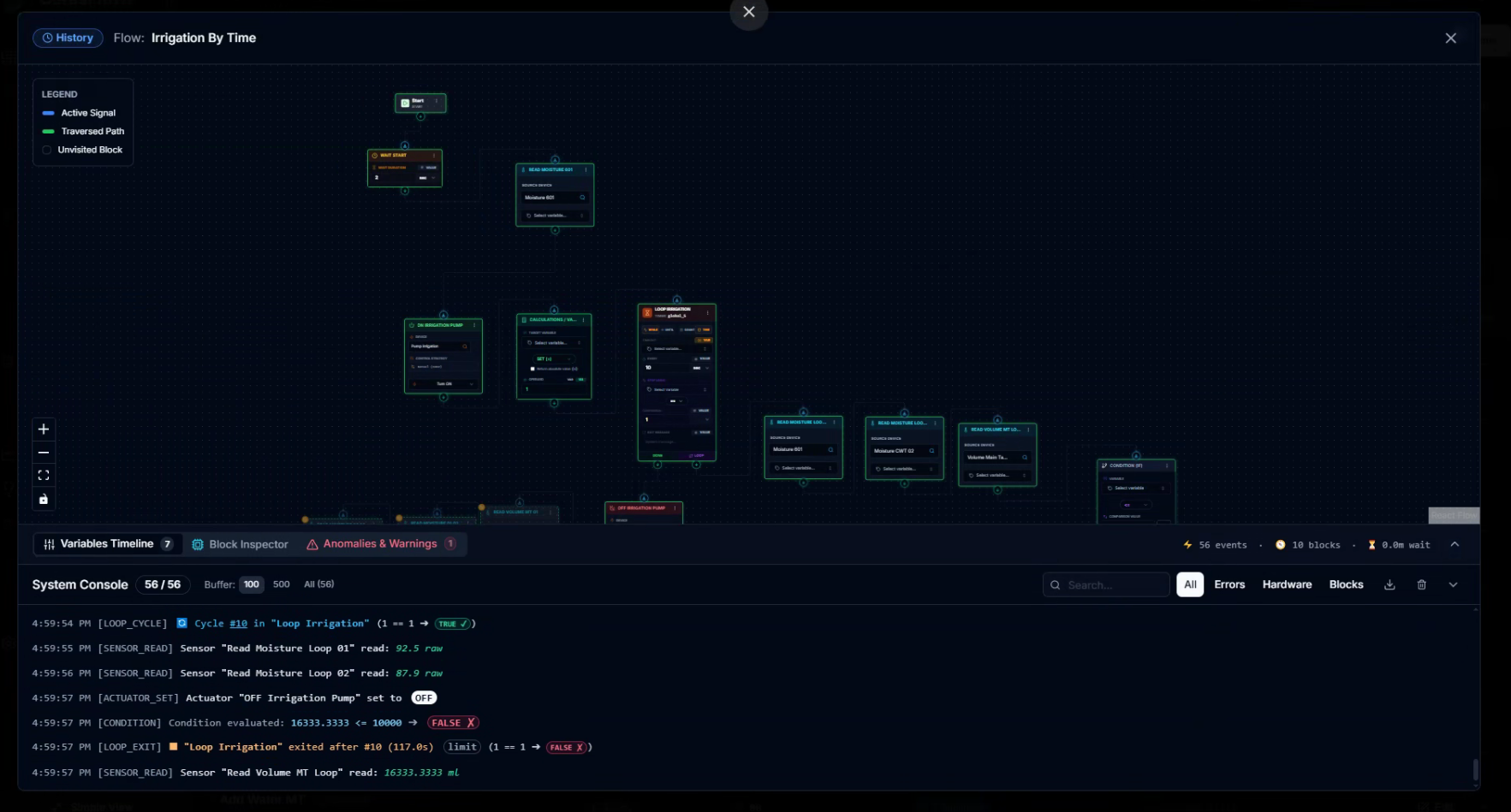Click the Wait Start clock icon
Screen dimensions: 1511x812
click(375, 156)
